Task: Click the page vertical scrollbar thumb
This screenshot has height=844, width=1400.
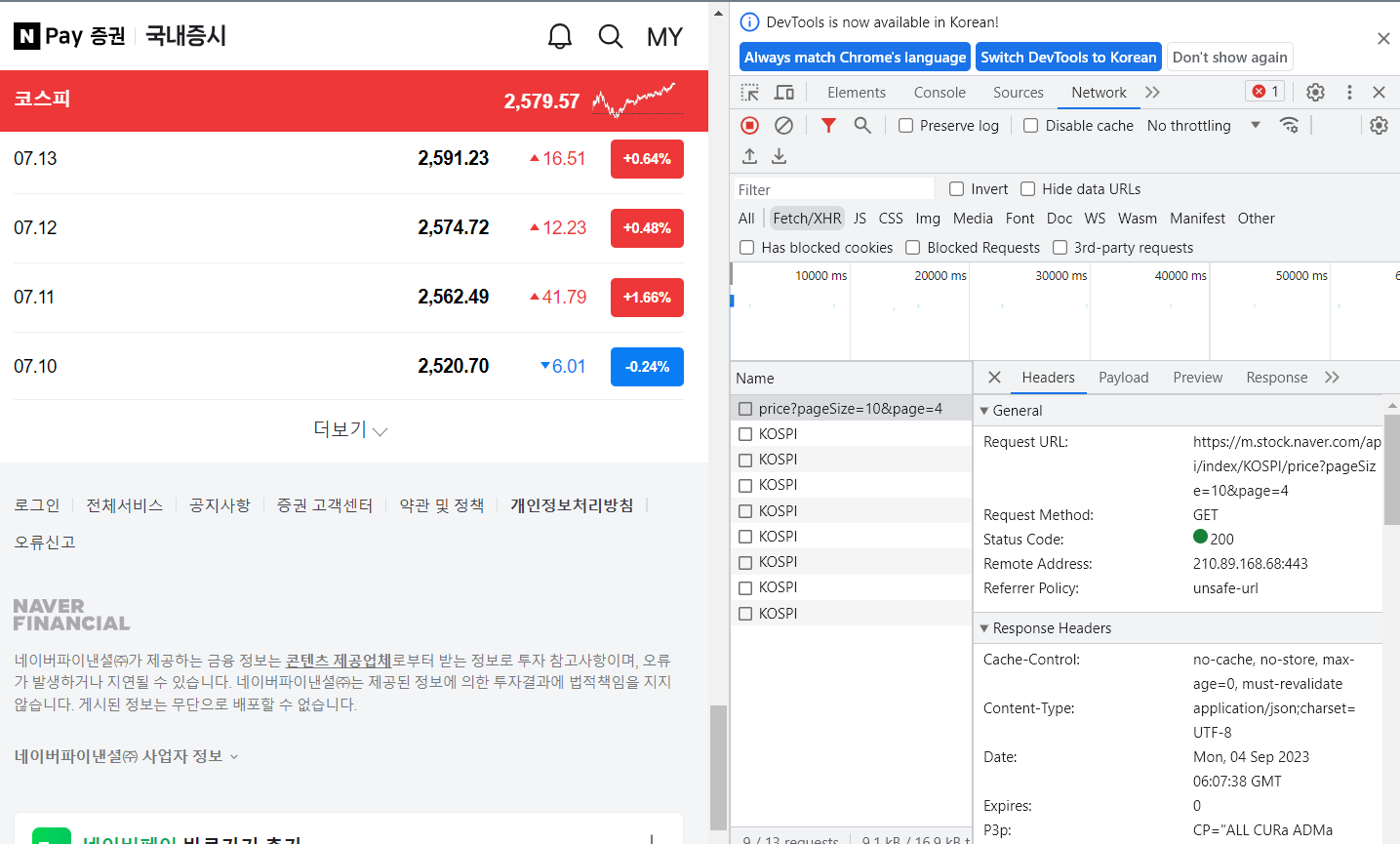Action: (x=718, y=767)
